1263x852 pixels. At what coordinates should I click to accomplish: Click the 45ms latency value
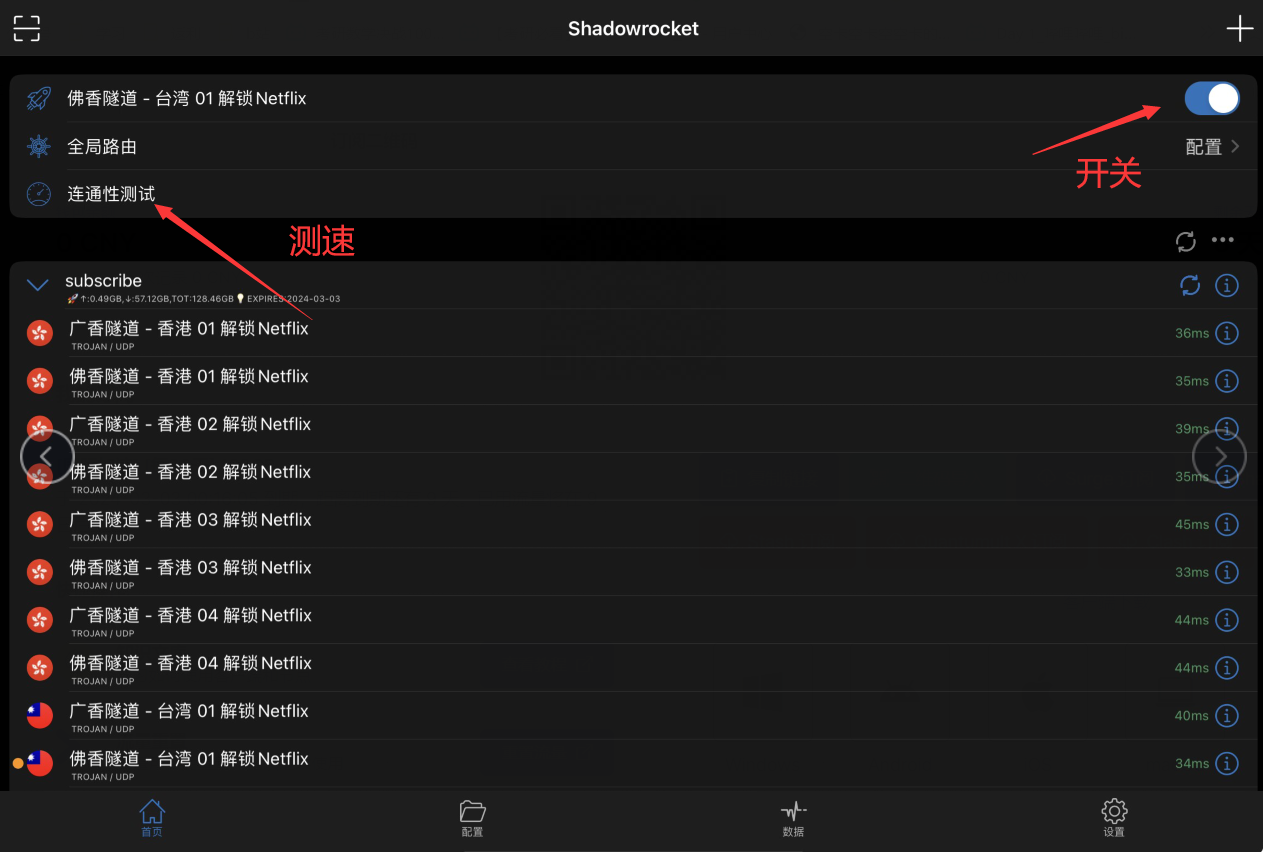tap(1192, 524)
